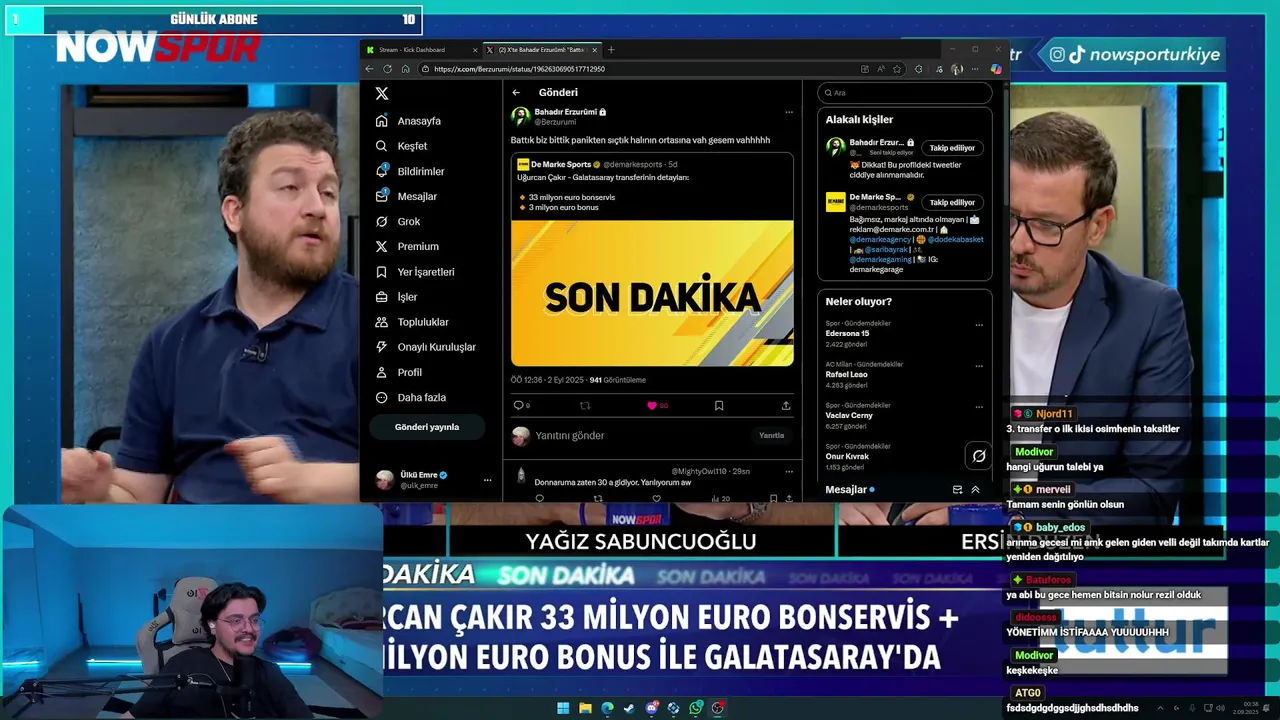Open a new browser tab
The image size is (1280, 720).
[611, 50]
